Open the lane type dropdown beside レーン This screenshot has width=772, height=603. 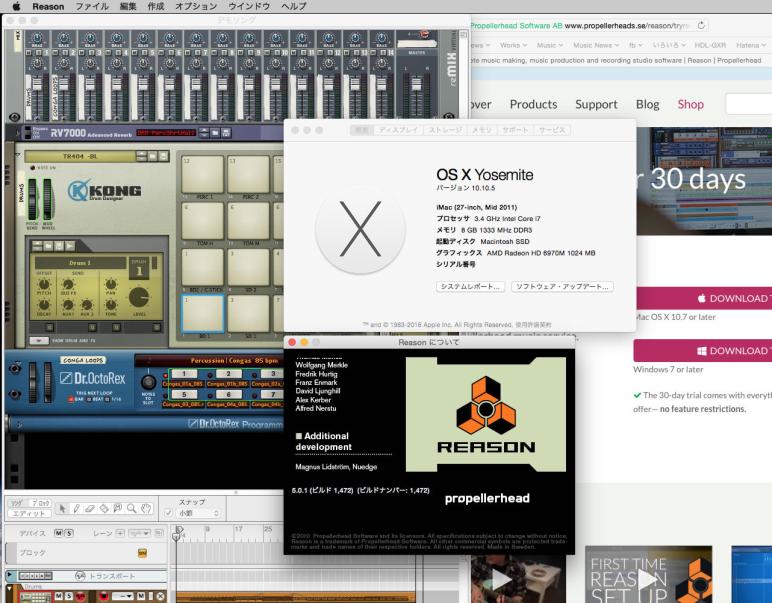pyautogui.click(x=140, y=533)
